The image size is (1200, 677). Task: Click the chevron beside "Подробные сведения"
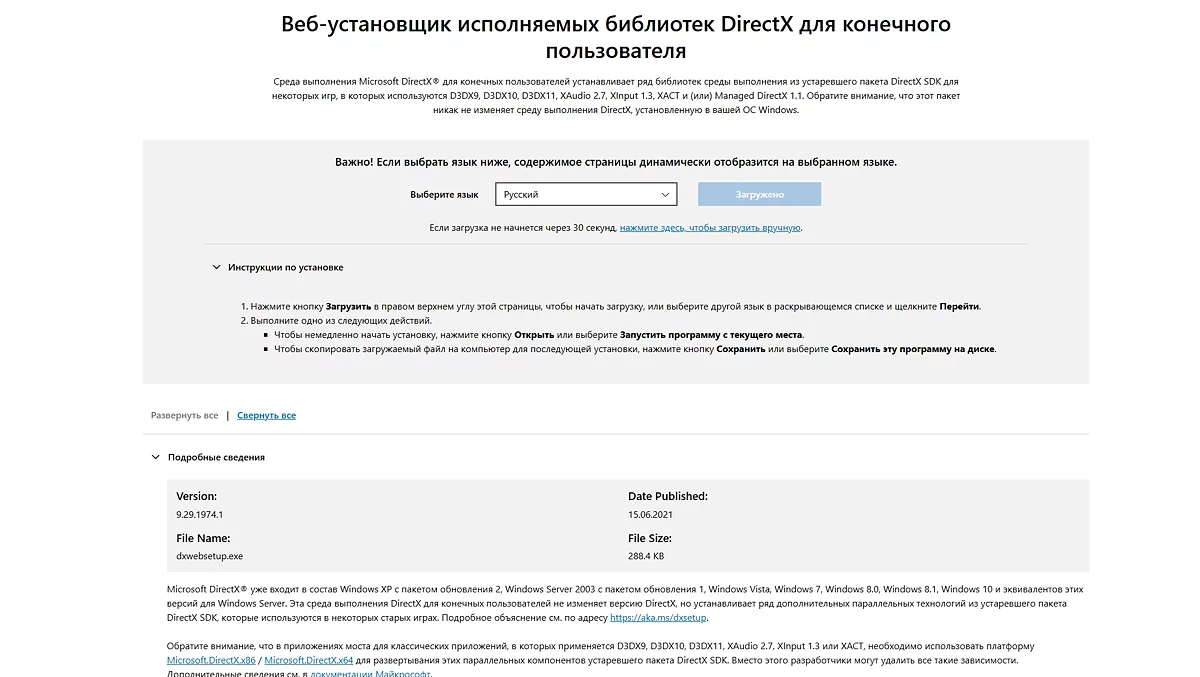coord(154,457)
